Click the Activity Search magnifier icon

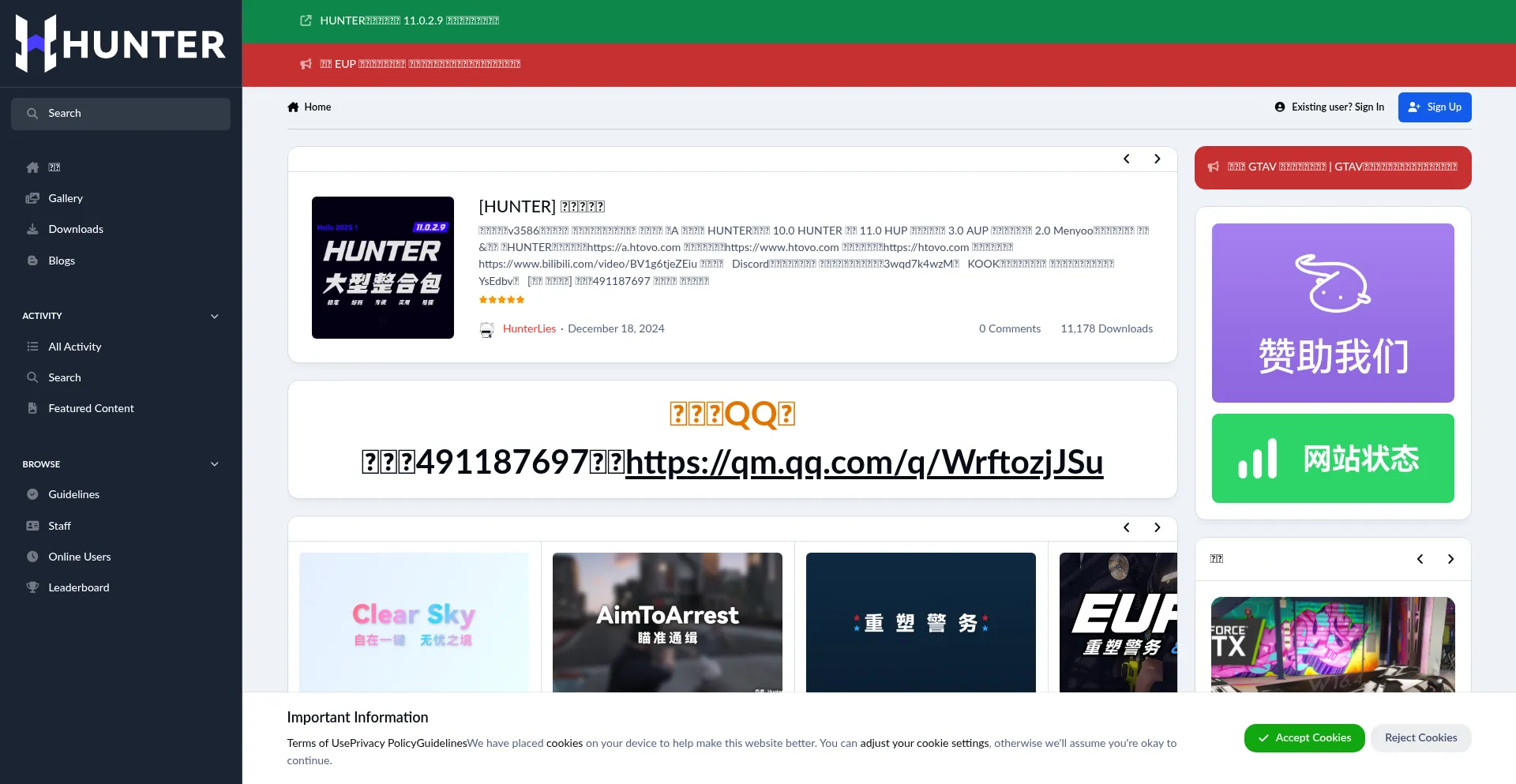tap(32, 377)
